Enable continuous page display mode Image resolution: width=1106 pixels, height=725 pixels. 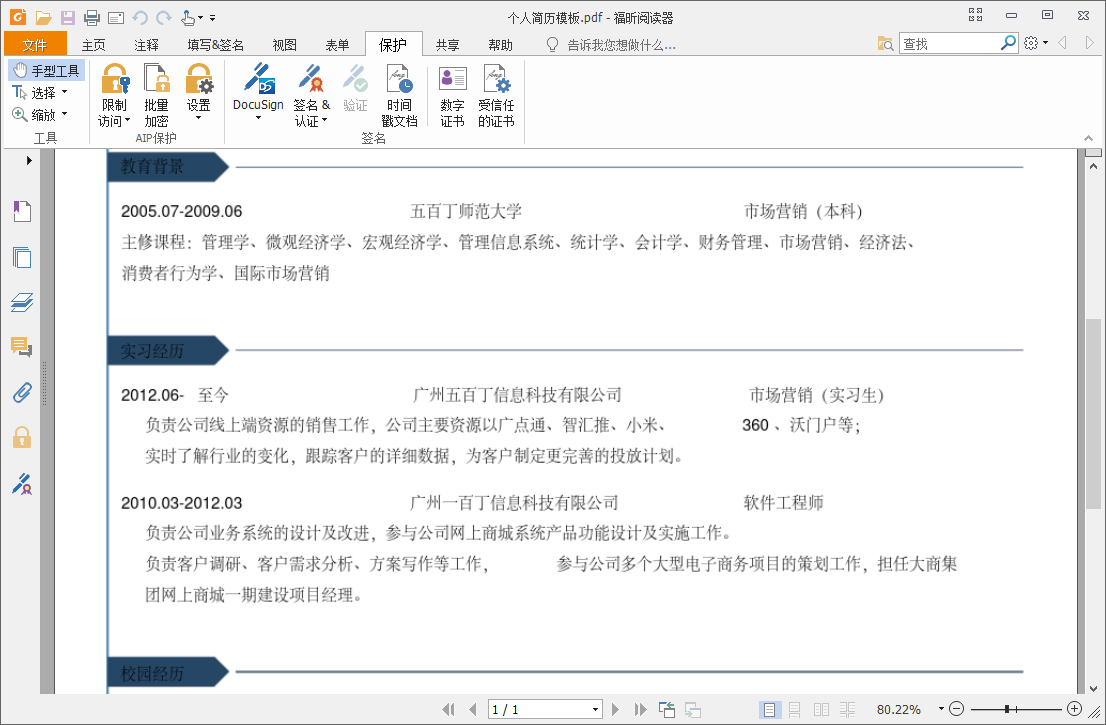(x=793, y=709)
